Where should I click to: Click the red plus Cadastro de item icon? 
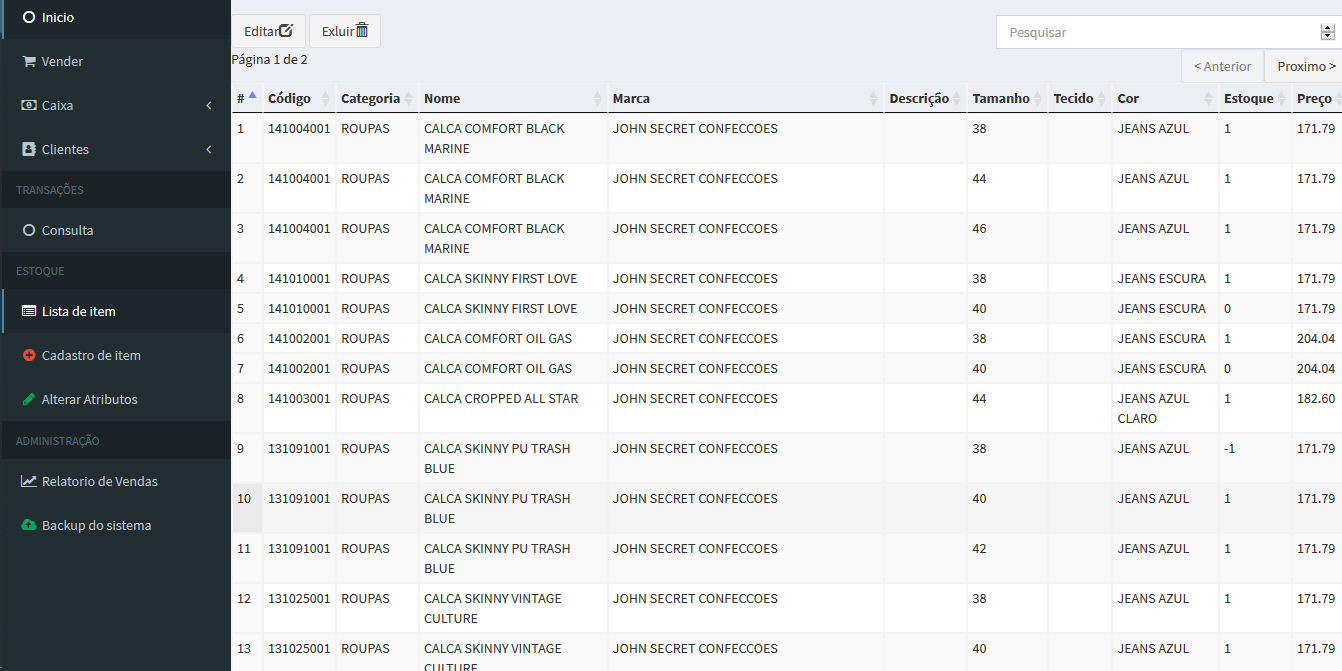(28, 355)
